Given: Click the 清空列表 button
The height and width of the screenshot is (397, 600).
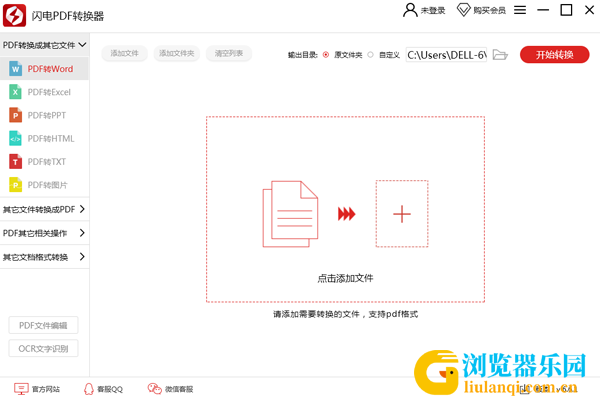Looking at the screenshot, I should (x=229, y=53).
